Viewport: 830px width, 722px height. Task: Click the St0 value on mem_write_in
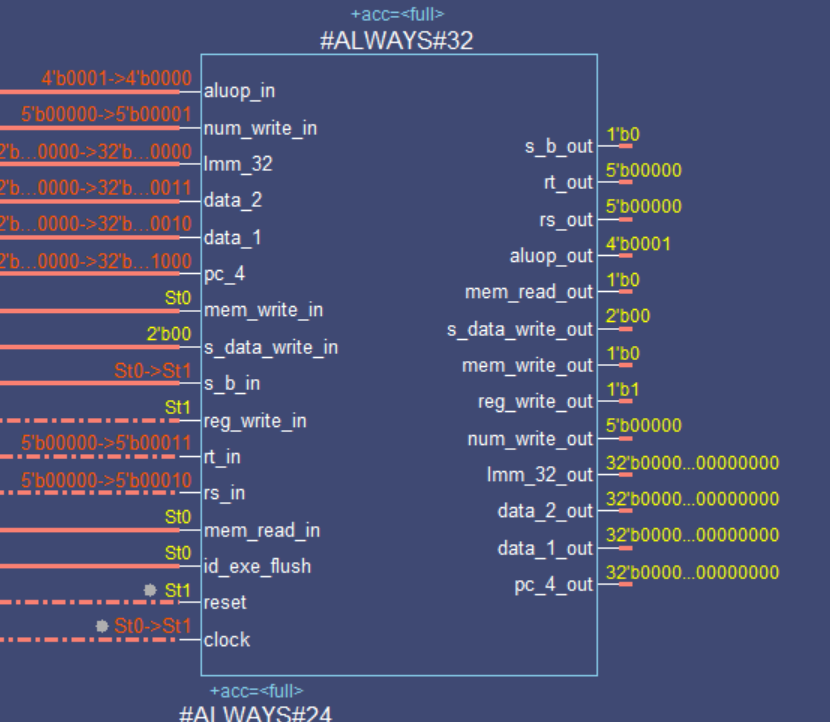(178, 298)
